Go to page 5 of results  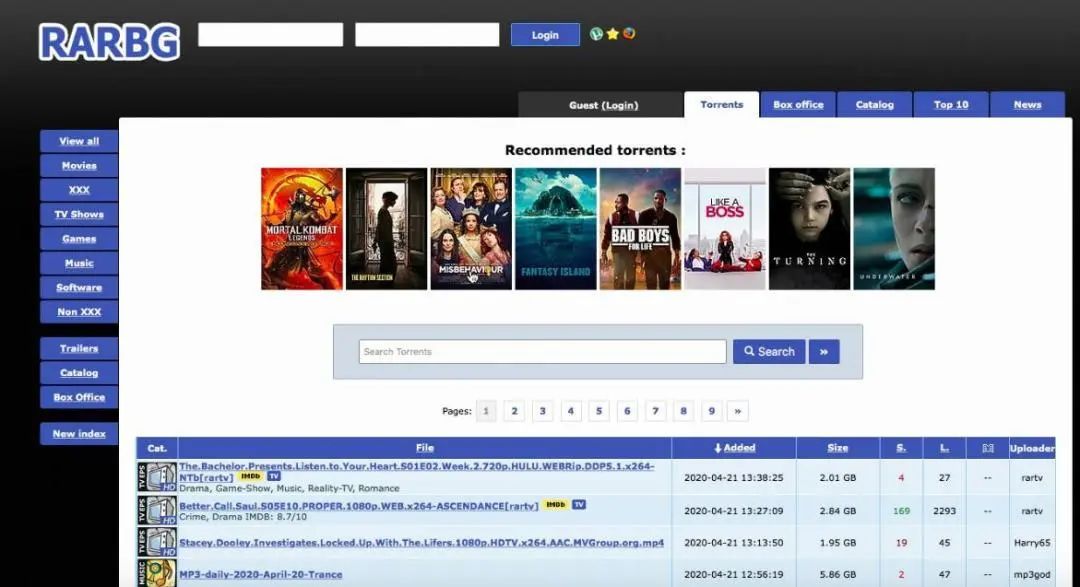(x=599, y=411)
